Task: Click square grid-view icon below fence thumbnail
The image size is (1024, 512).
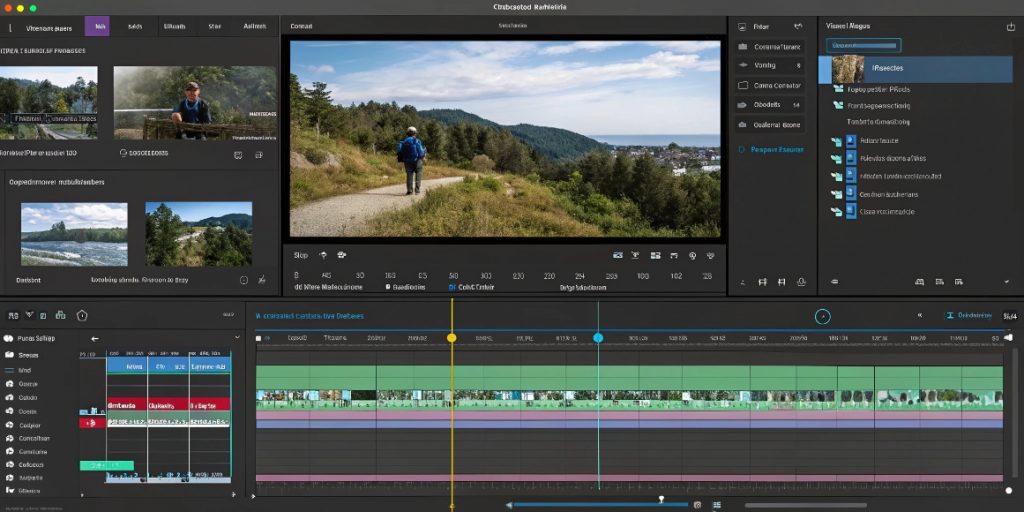Action: [x=238, y=155]
